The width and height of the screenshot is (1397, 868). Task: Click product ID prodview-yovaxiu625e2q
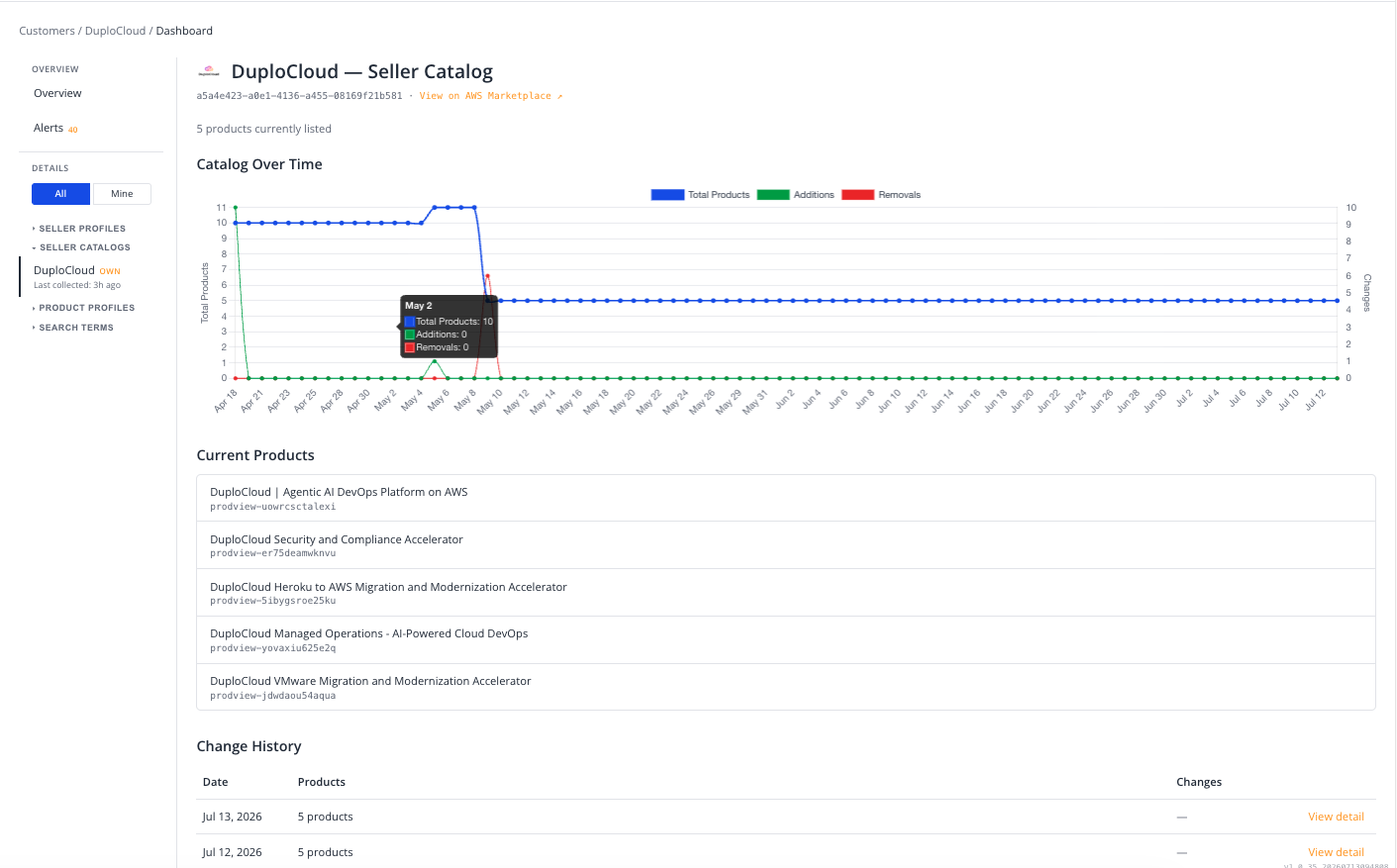pyautogui.click(x=273, y=648)
